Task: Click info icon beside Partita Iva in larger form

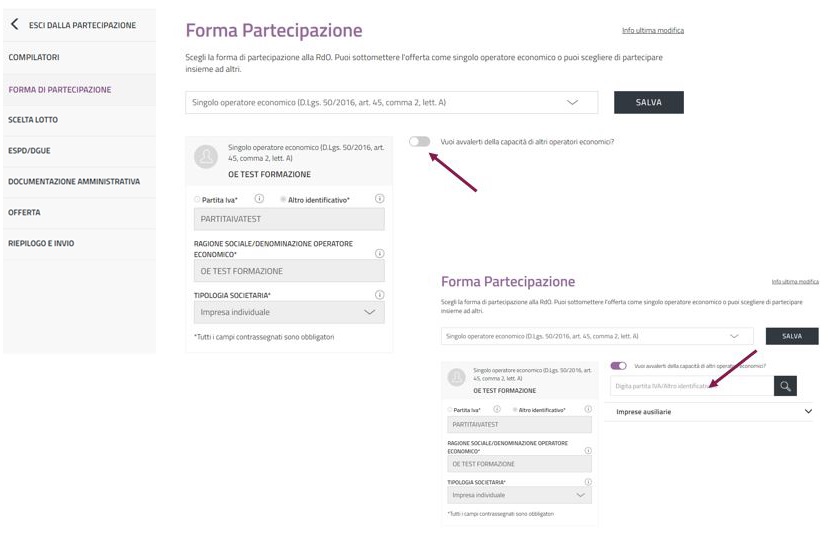Action: click(x=259, y=199)
